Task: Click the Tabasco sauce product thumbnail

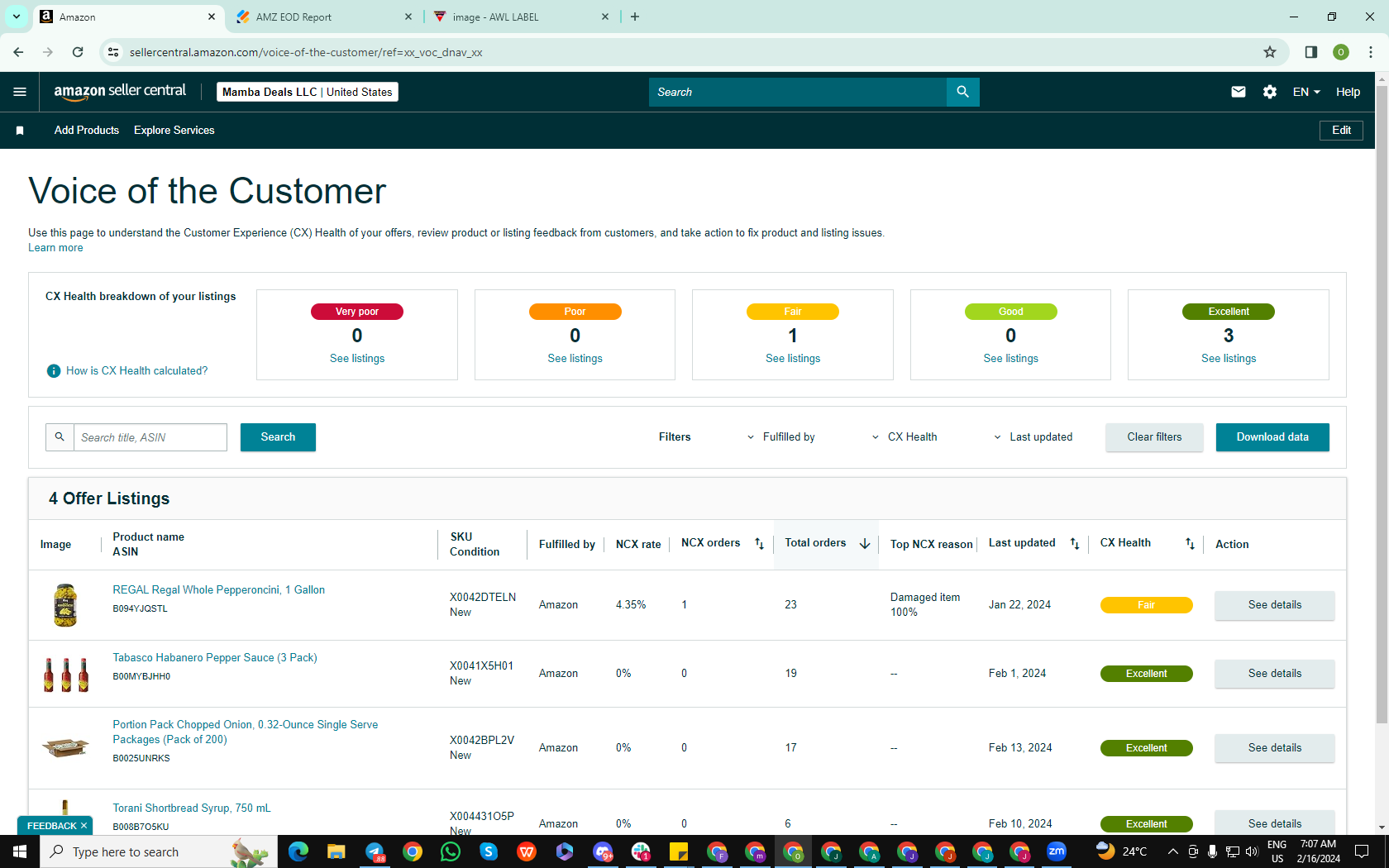Action: tap(66, 674)
